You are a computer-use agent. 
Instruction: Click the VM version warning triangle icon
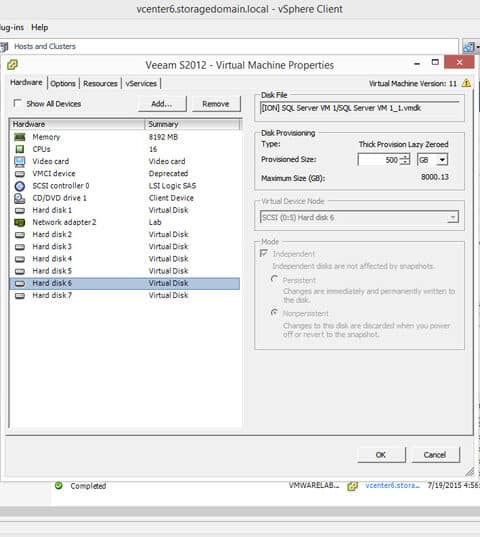pos(466,83)
